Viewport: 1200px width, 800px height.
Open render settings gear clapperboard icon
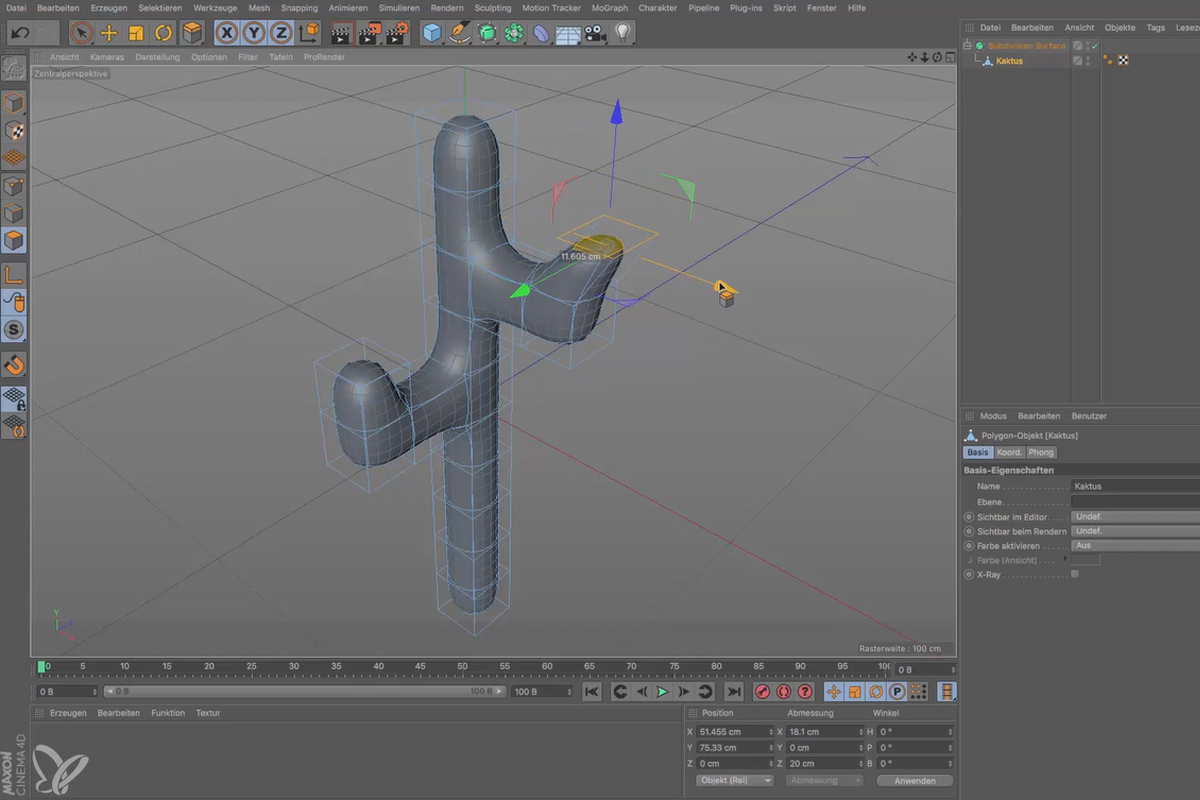[x=397, y=33]
